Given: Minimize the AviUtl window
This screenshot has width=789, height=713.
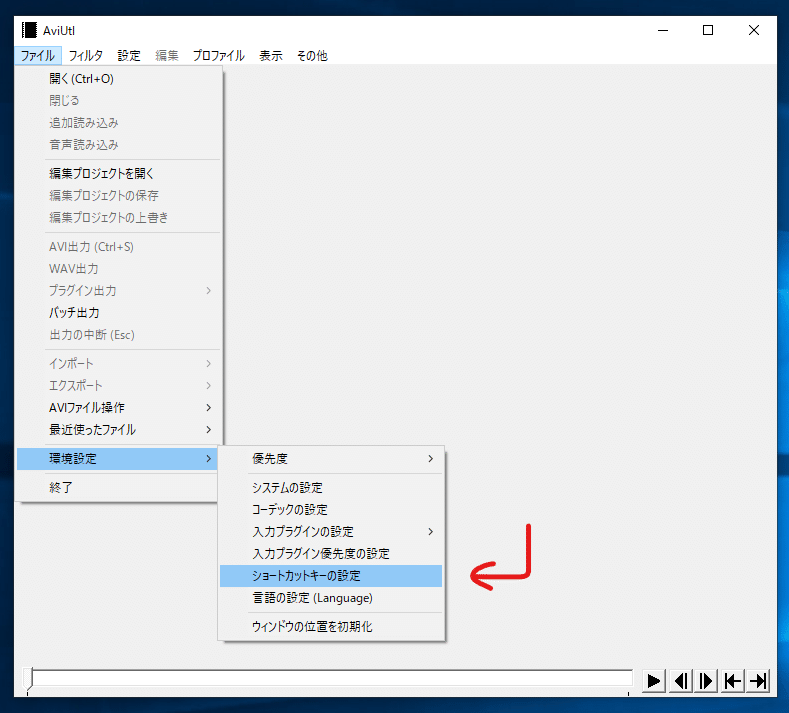Looking at the screenshot, I should pos(663,30).
